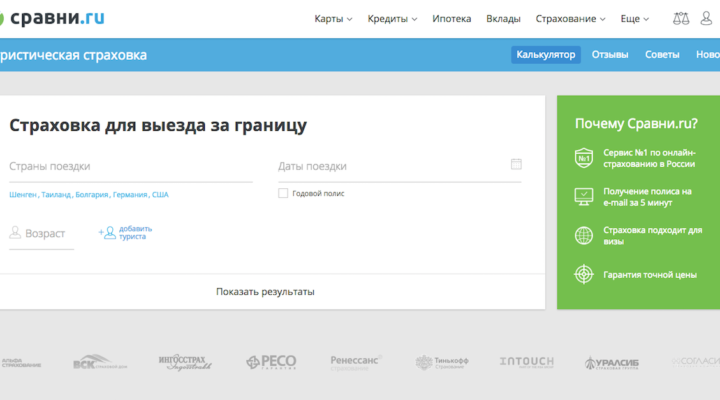Click the add tourist person icon
The image size is (720, 400).
click(x=107, y=232)
